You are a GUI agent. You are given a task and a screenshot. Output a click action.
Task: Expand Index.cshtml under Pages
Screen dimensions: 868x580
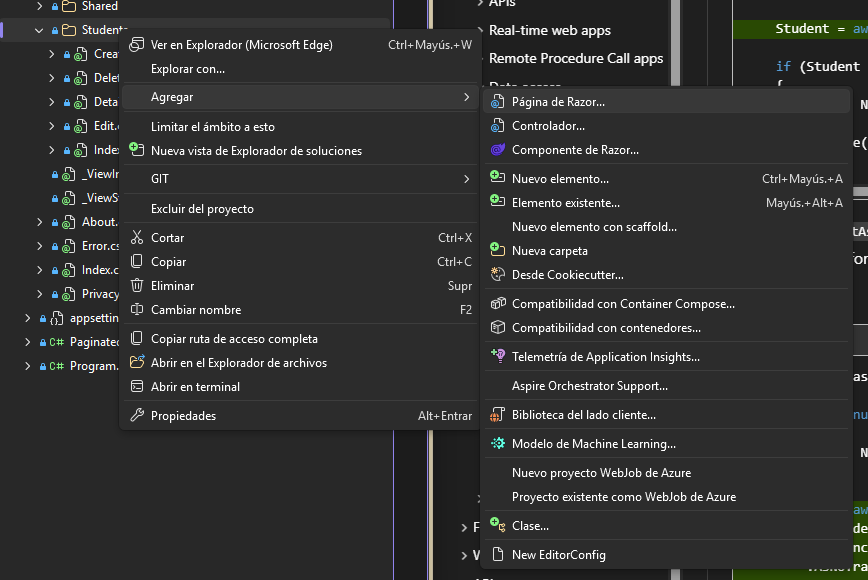point(39,270)
